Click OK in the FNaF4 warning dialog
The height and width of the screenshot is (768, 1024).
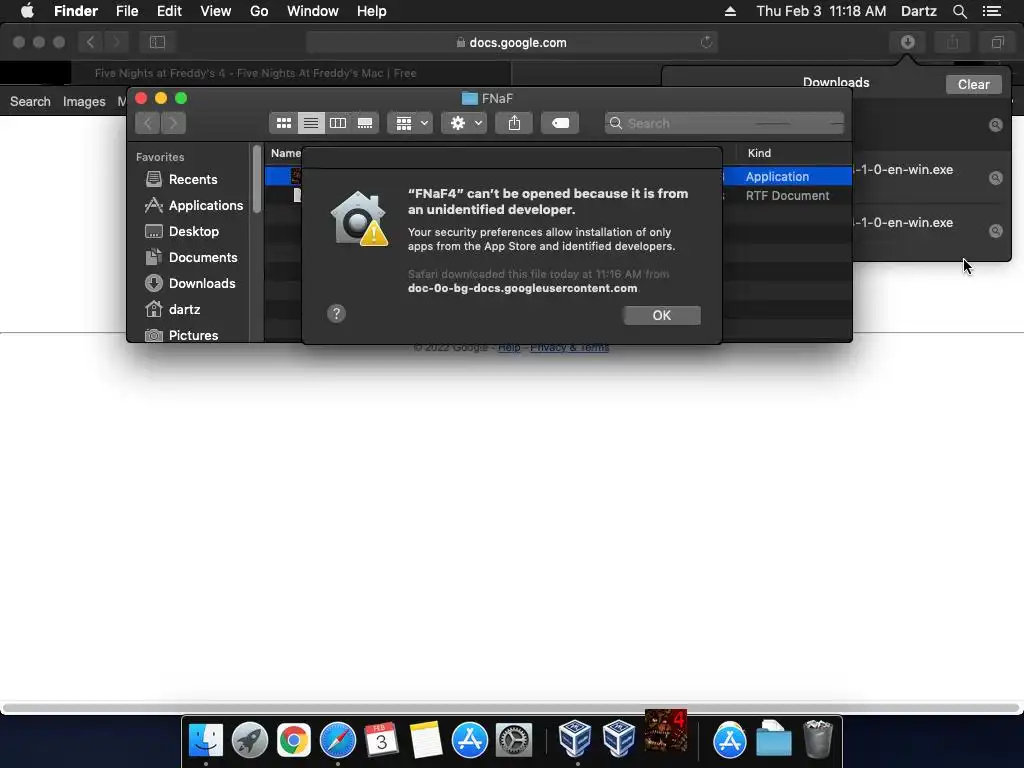point(662,315)
